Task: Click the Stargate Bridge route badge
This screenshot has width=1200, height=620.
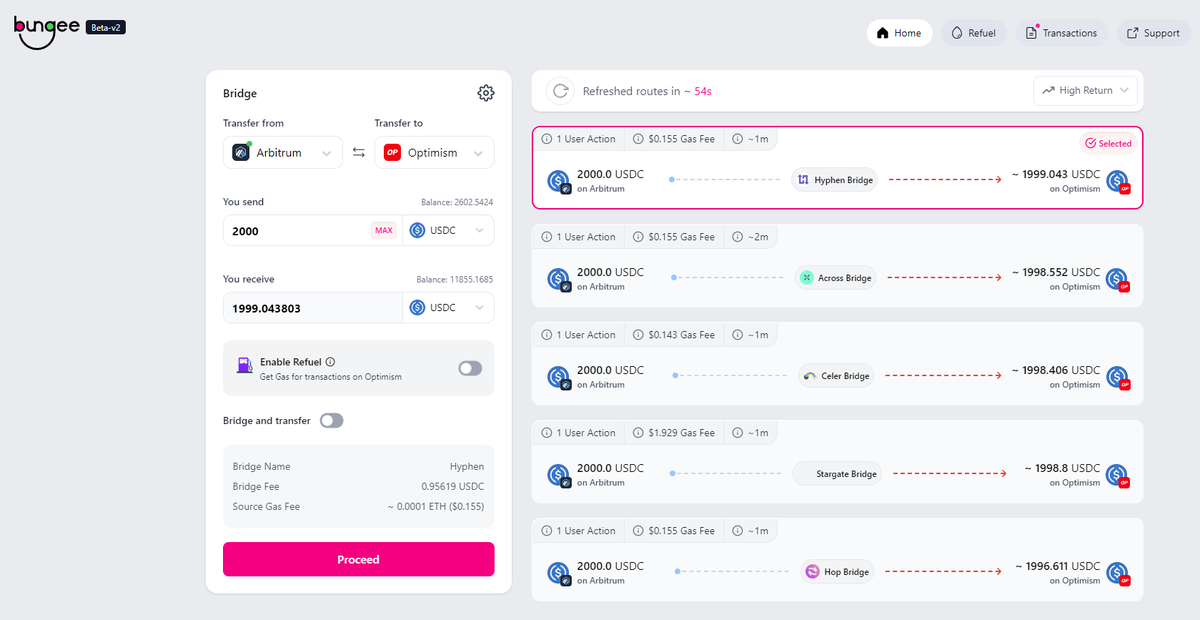Action: (x=837, y=474)
